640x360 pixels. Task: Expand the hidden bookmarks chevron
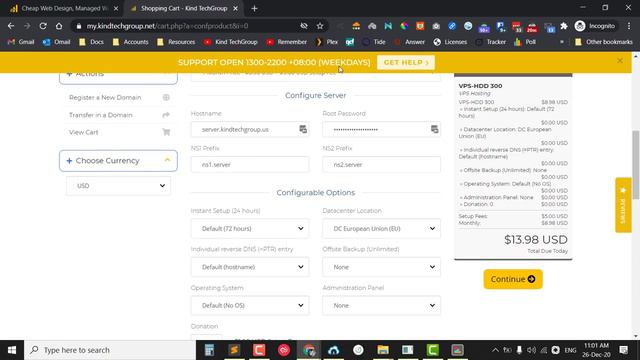pyautogui.click(x=562, y=42)
